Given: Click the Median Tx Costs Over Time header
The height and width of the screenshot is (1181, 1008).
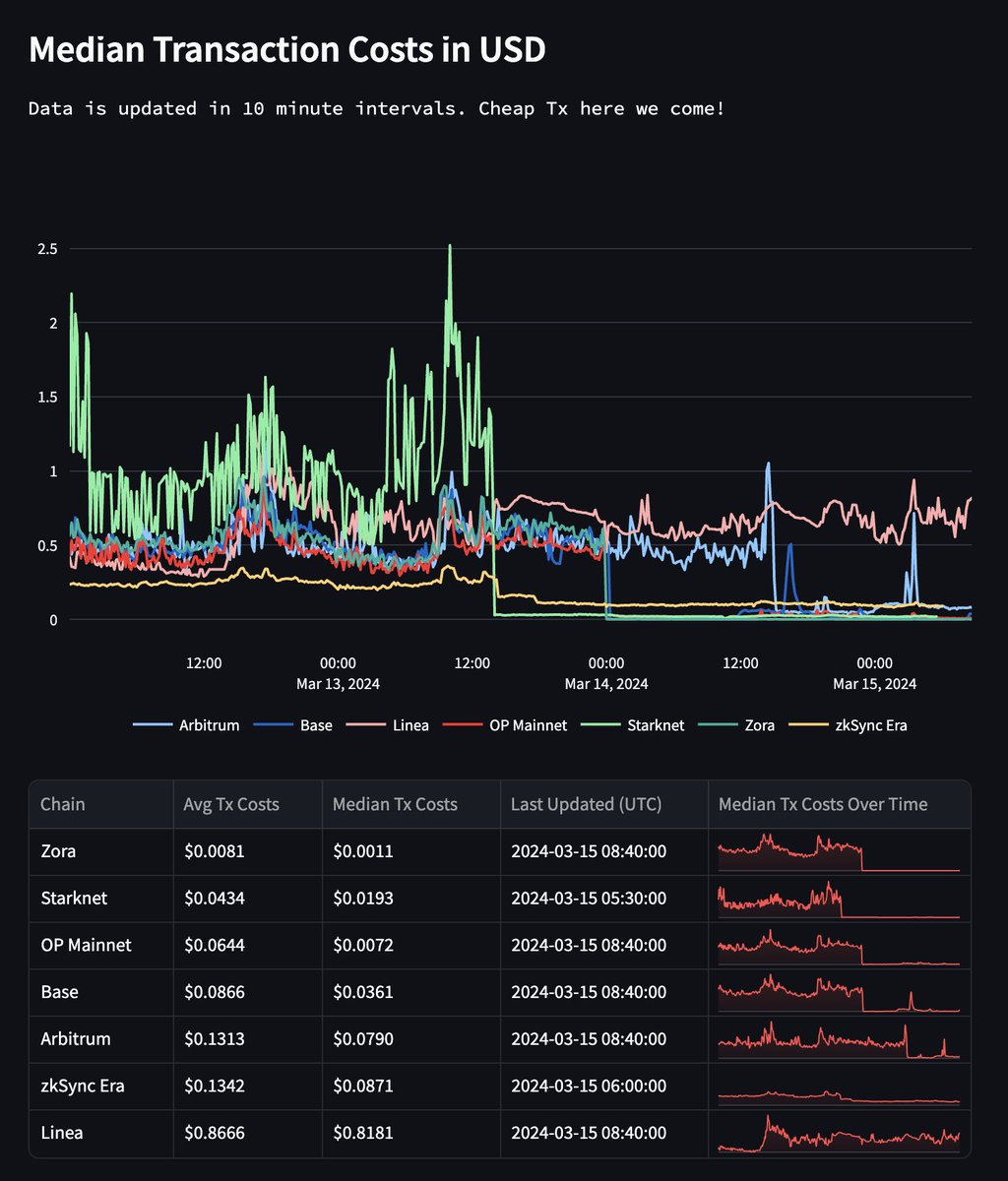Looking at the screenshot, I should click(x=837, y=804).
